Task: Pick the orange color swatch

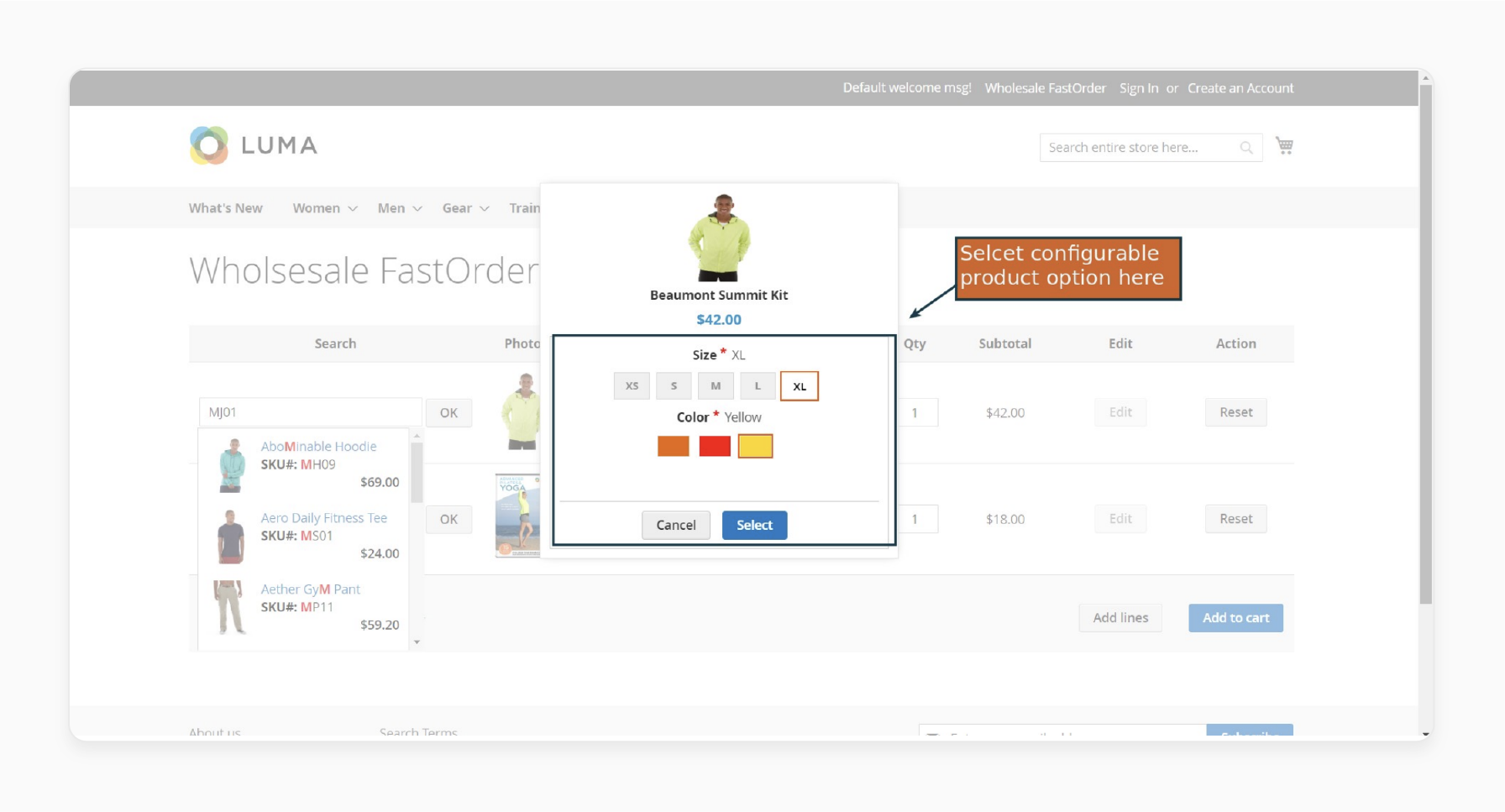Action: coord(674,446)
